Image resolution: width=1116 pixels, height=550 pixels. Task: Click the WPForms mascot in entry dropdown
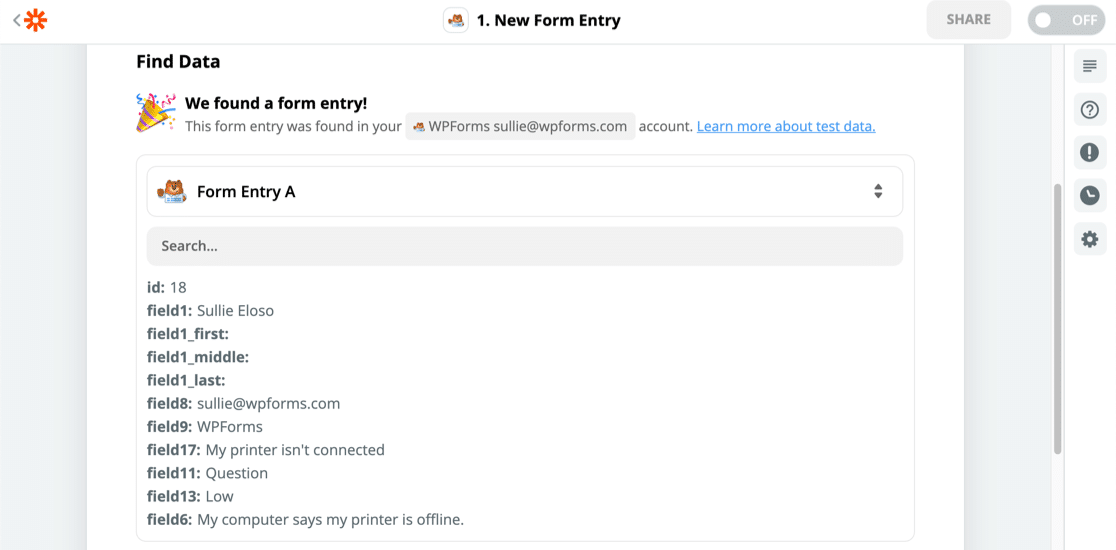pyautogui.click(x=172, y=191)
